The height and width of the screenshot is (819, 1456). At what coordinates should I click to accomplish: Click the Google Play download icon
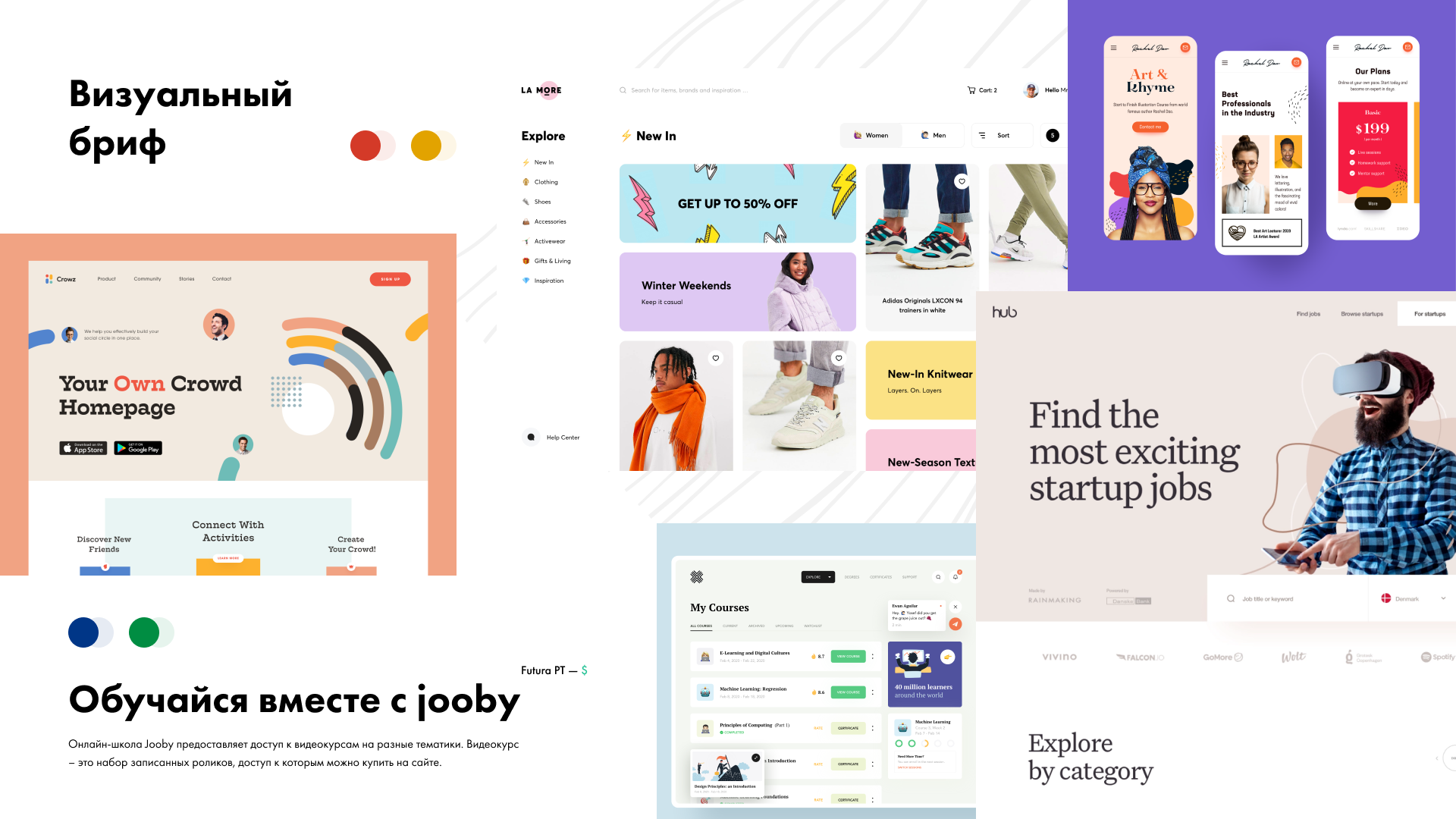(x=139, y=447)
